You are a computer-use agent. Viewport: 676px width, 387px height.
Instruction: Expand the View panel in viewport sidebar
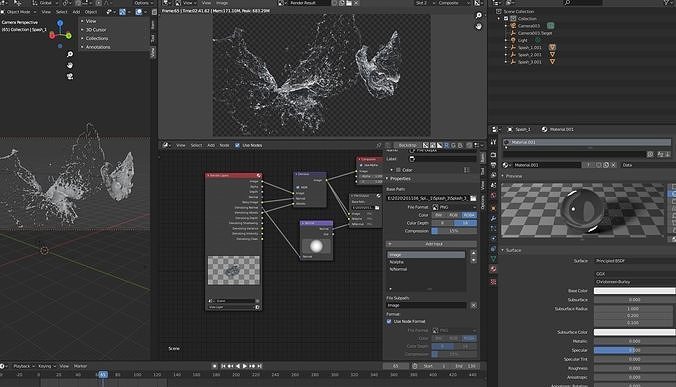[91, 21]
